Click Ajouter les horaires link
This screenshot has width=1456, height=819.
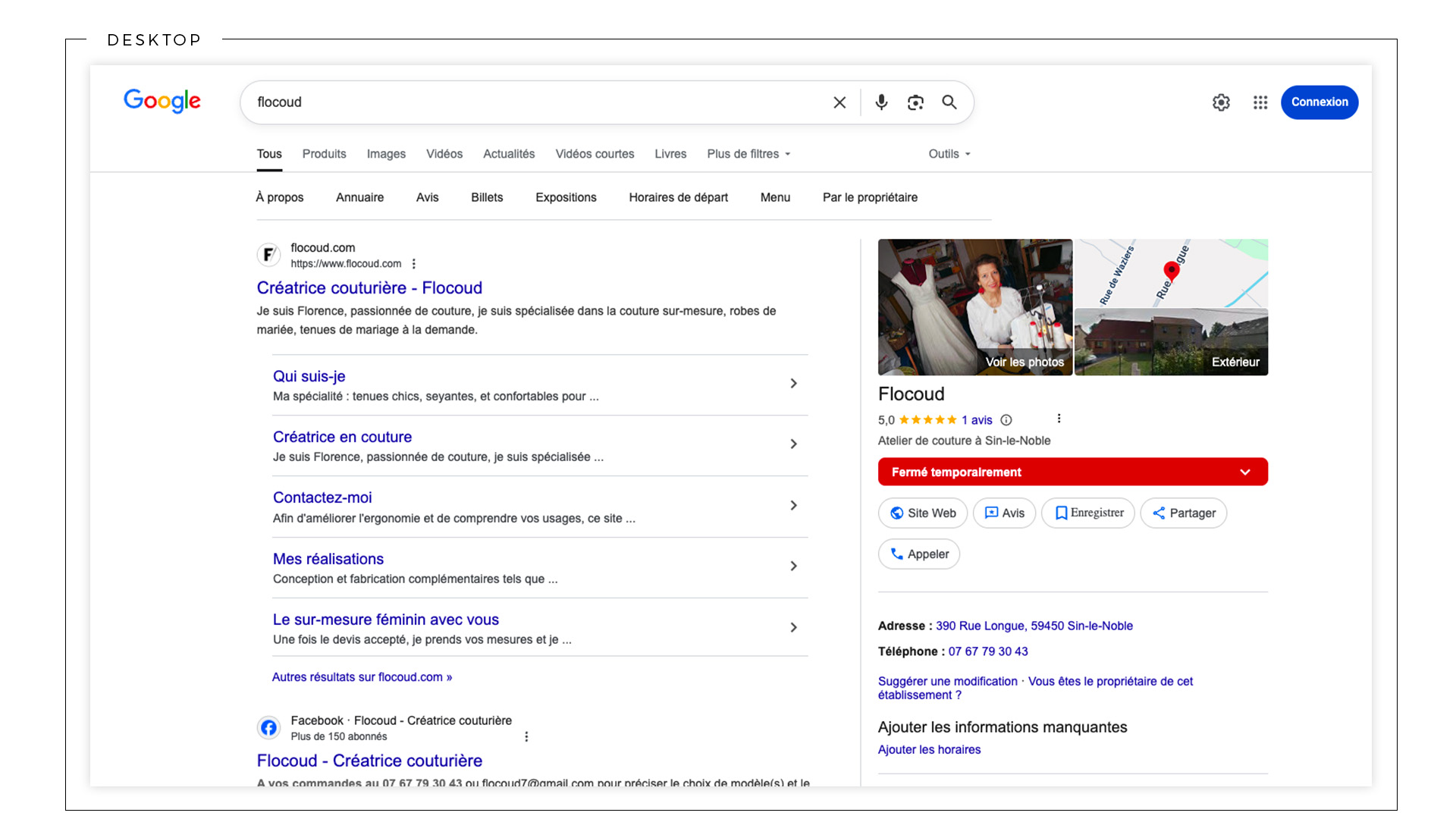[x=929, y=749]
